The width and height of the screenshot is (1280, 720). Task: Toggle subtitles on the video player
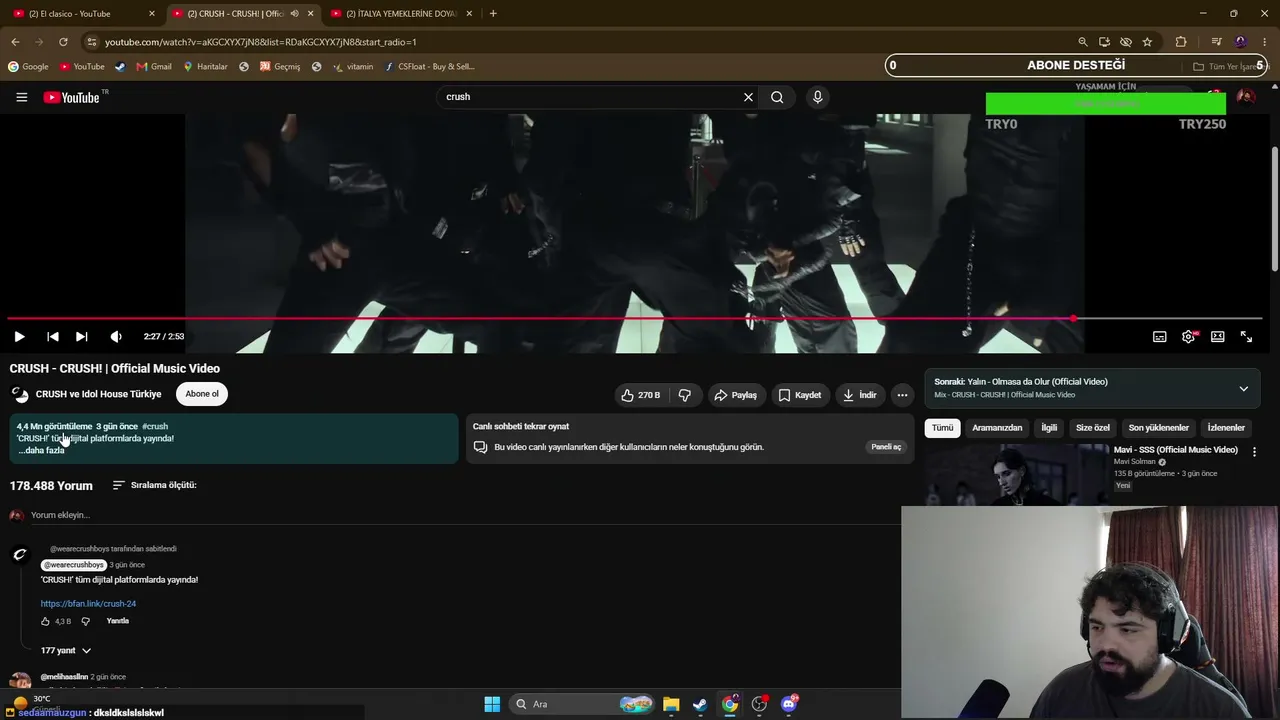pyautogui.click(x=1159, y=337)
